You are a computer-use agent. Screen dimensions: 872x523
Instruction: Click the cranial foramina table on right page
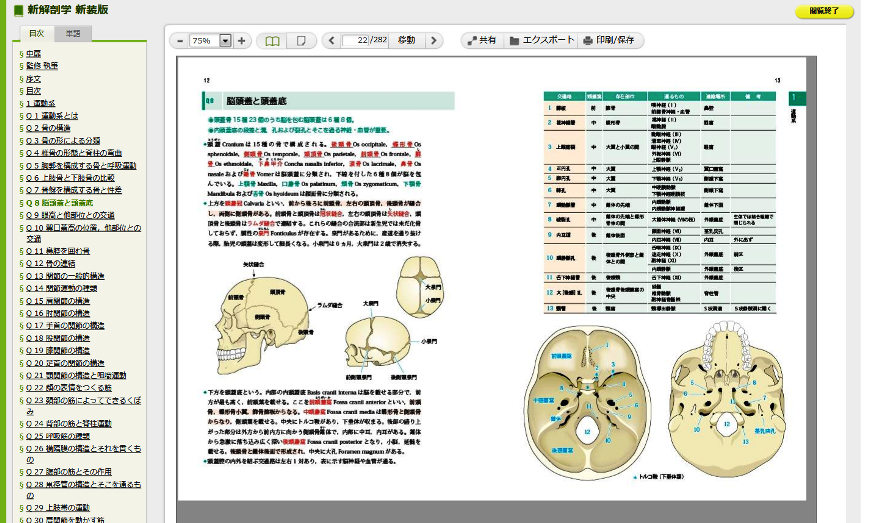point(660,203)
